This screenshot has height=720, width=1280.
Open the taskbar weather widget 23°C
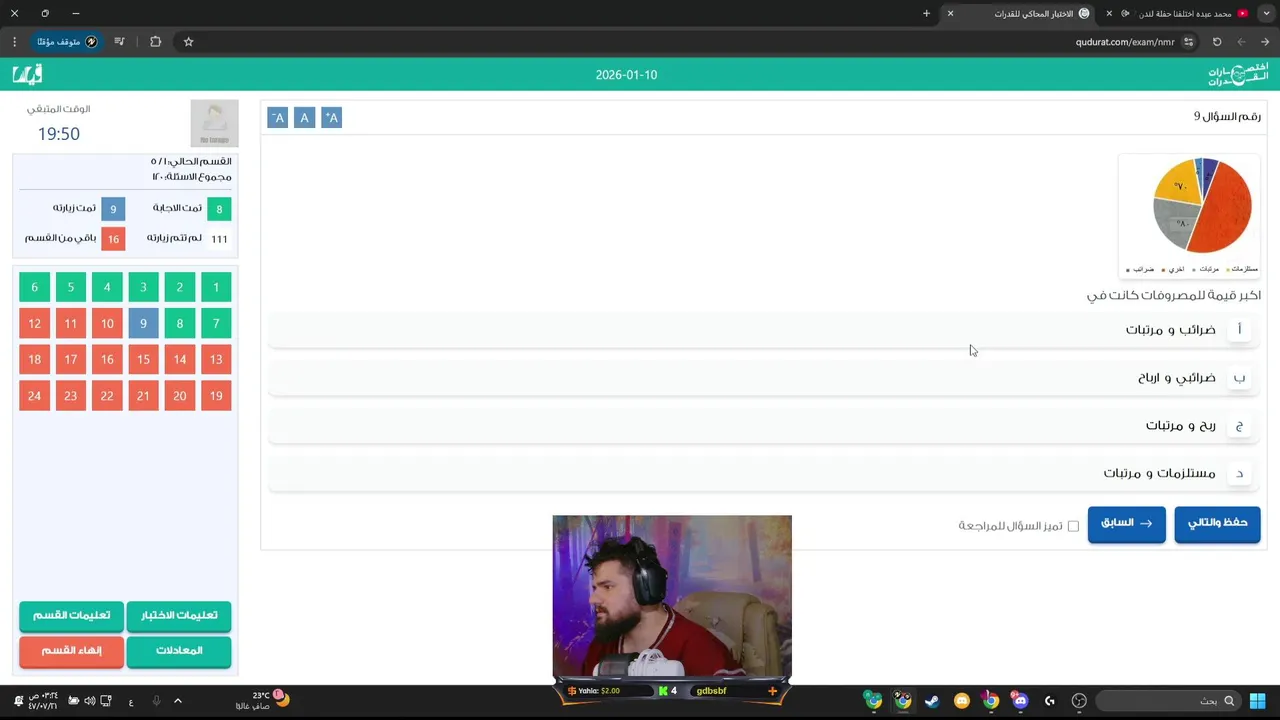point(262,700)
